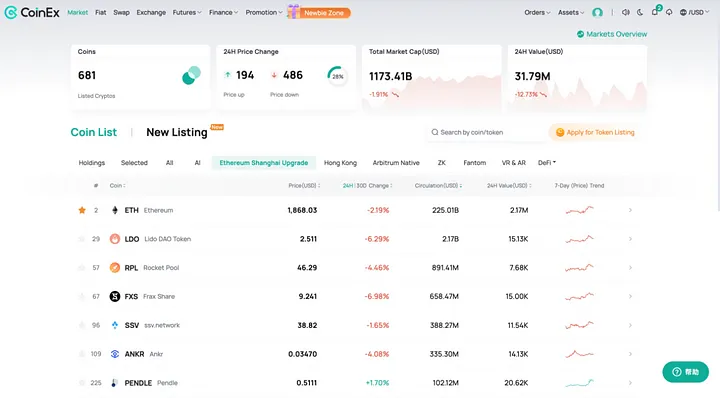This screenshot has height=398, width=720.
Task: Click the speaker announcements icon
Action: tap(625, 12)
